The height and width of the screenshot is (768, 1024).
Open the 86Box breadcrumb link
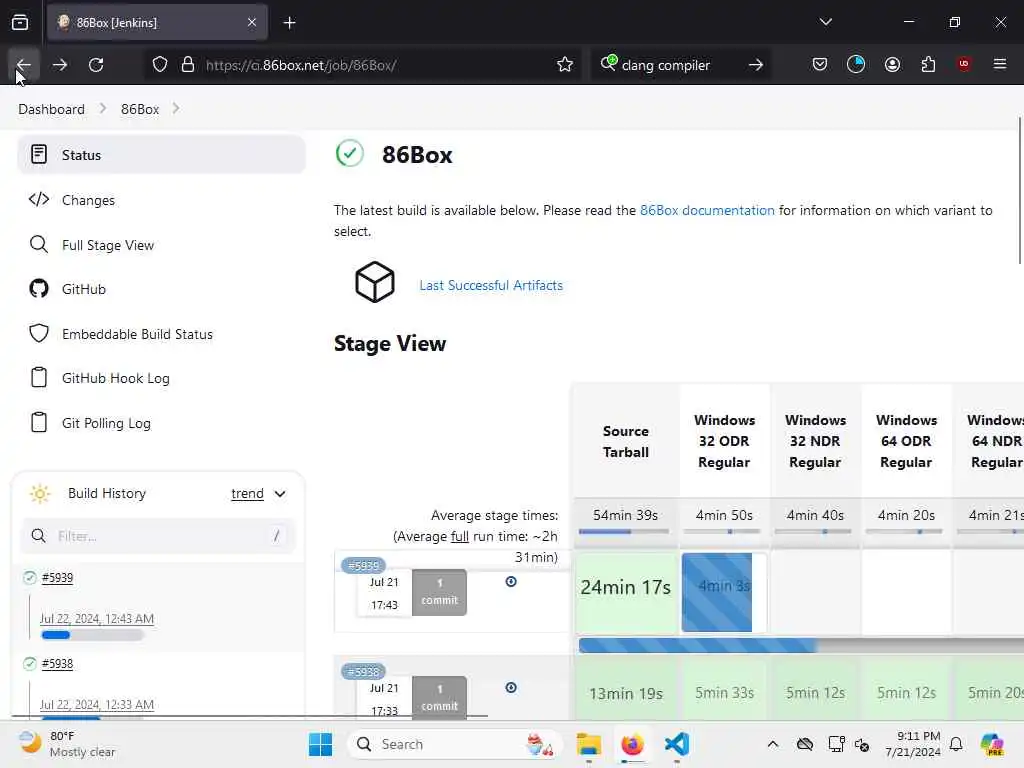point(140,109)
